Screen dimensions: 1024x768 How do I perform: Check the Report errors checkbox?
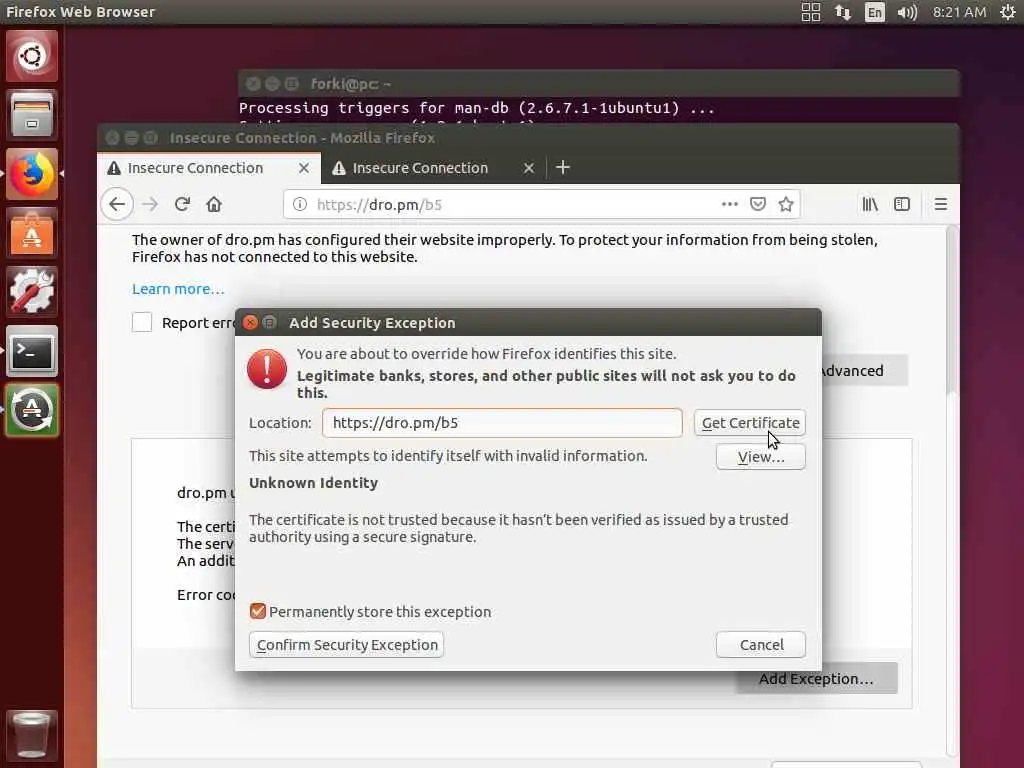142,323
